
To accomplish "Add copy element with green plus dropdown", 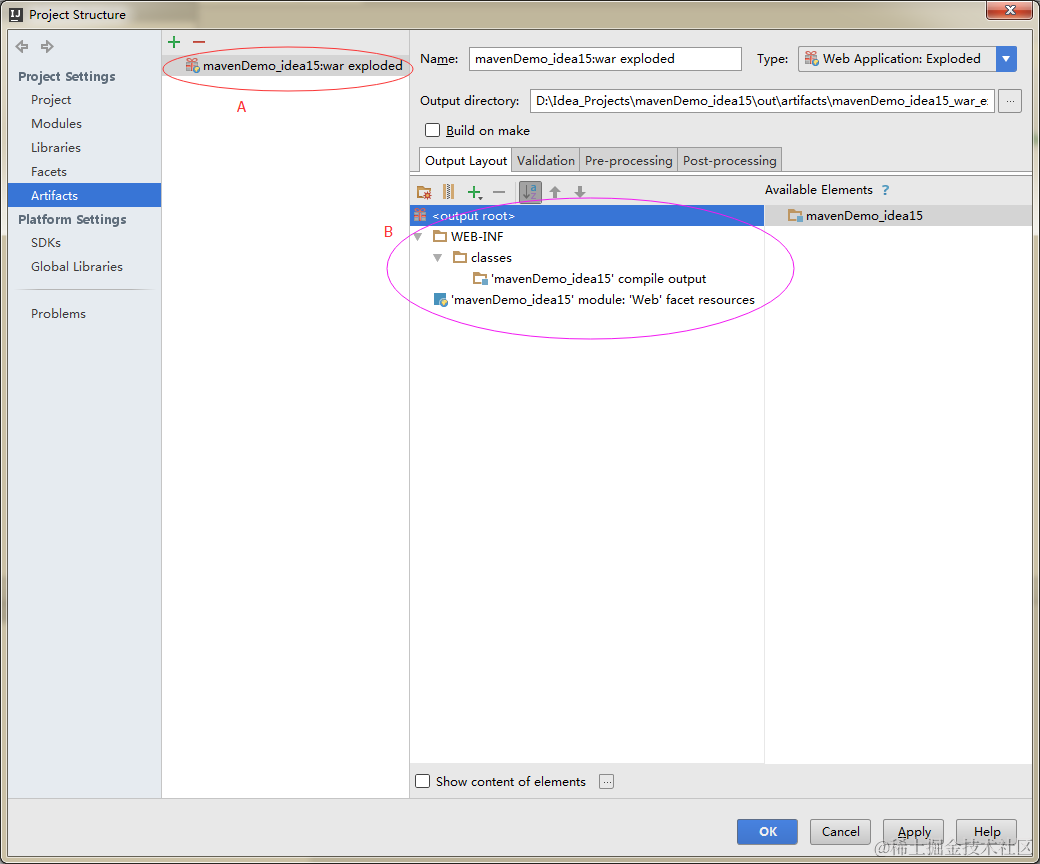I will [474, 192].
